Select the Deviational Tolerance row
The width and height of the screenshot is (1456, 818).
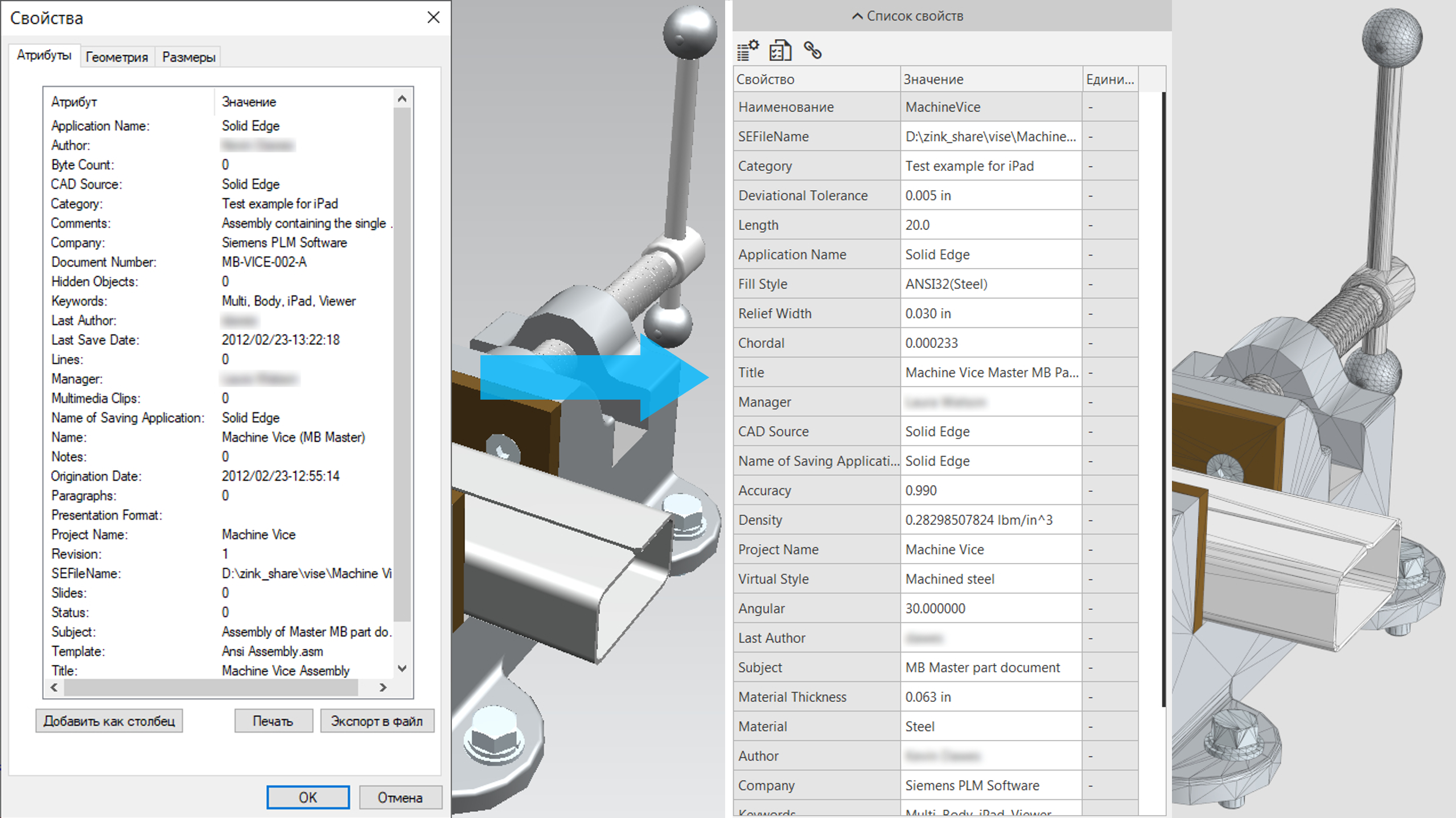(x=936, y=195)
